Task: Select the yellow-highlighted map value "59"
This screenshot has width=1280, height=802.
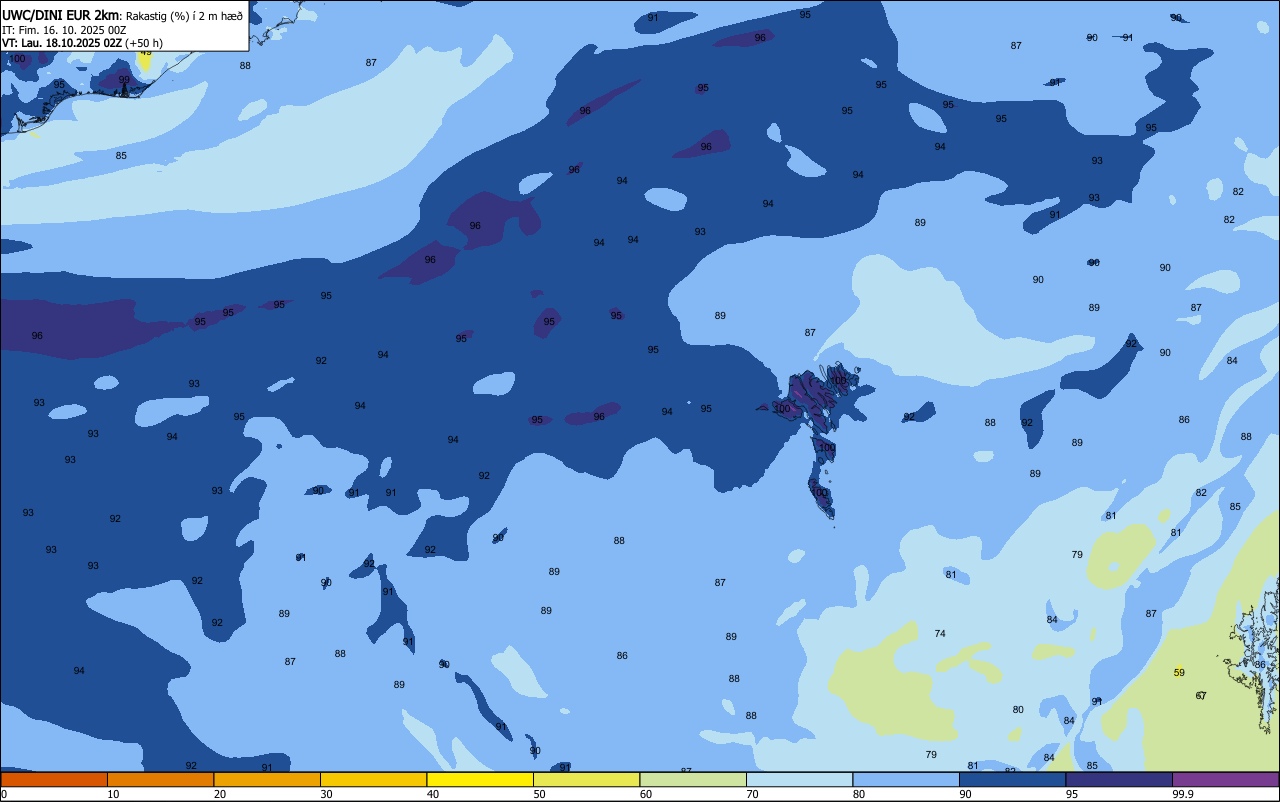Action: pyautogui.click(x=1179, y=673)
